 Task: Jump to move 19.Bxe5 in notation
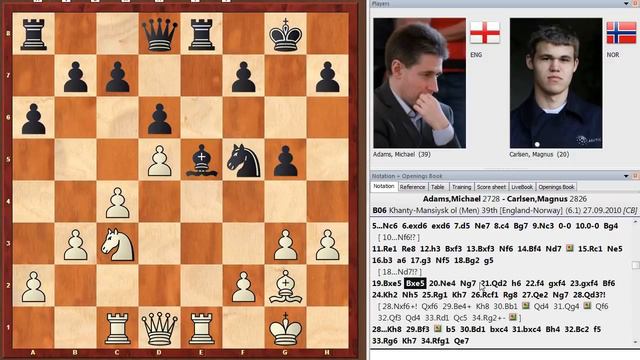387,283
